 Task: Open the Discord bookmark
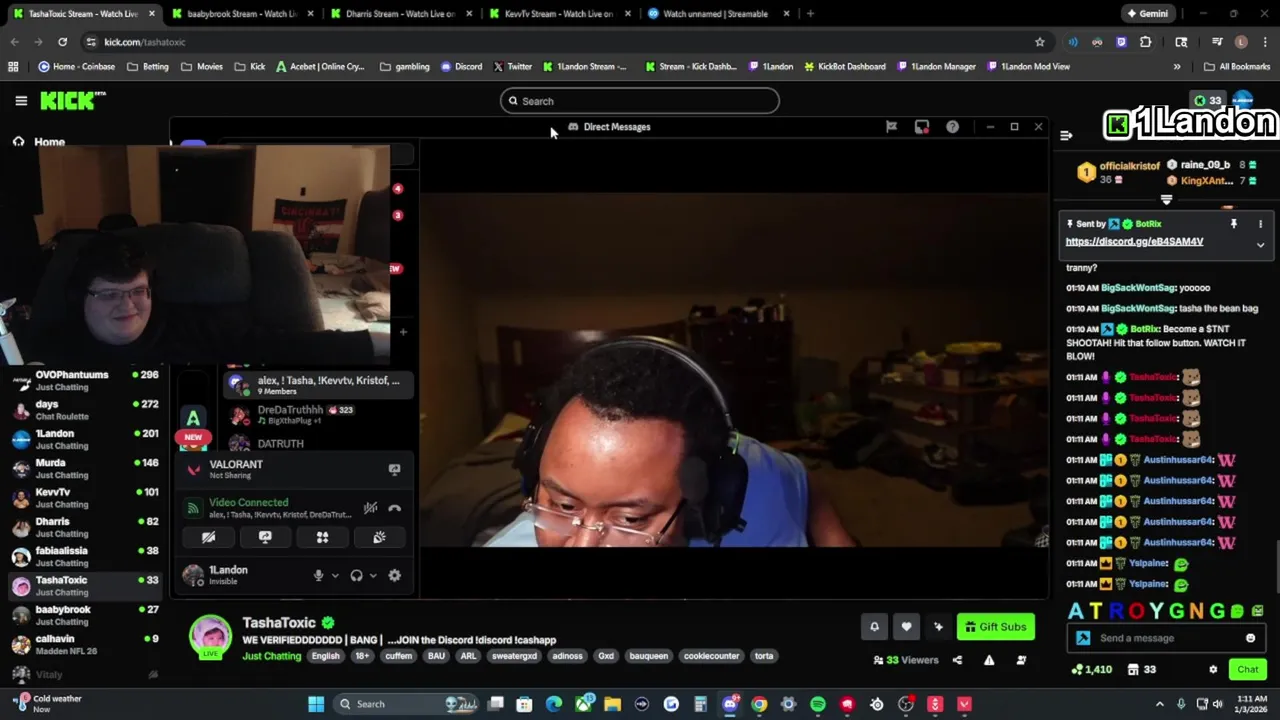point(461,67)
